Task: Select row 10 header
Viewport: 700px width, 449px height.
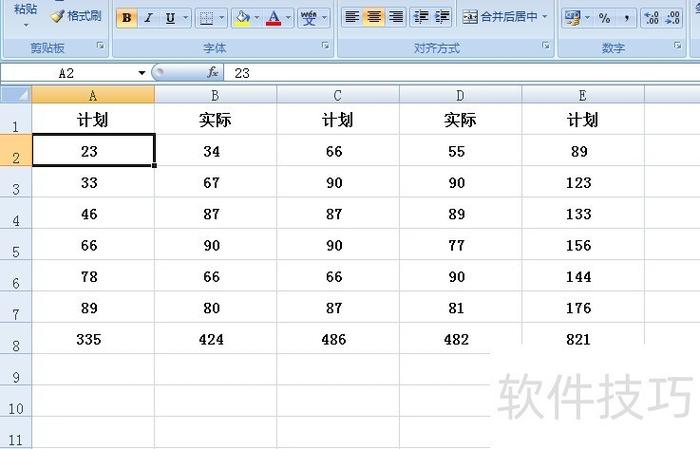Action: tap(16, 401)
